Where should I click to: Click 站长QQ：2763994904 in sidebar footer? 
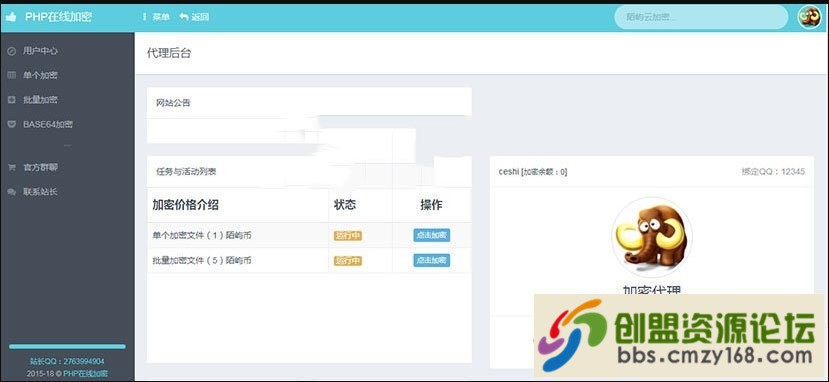(67, 362)
